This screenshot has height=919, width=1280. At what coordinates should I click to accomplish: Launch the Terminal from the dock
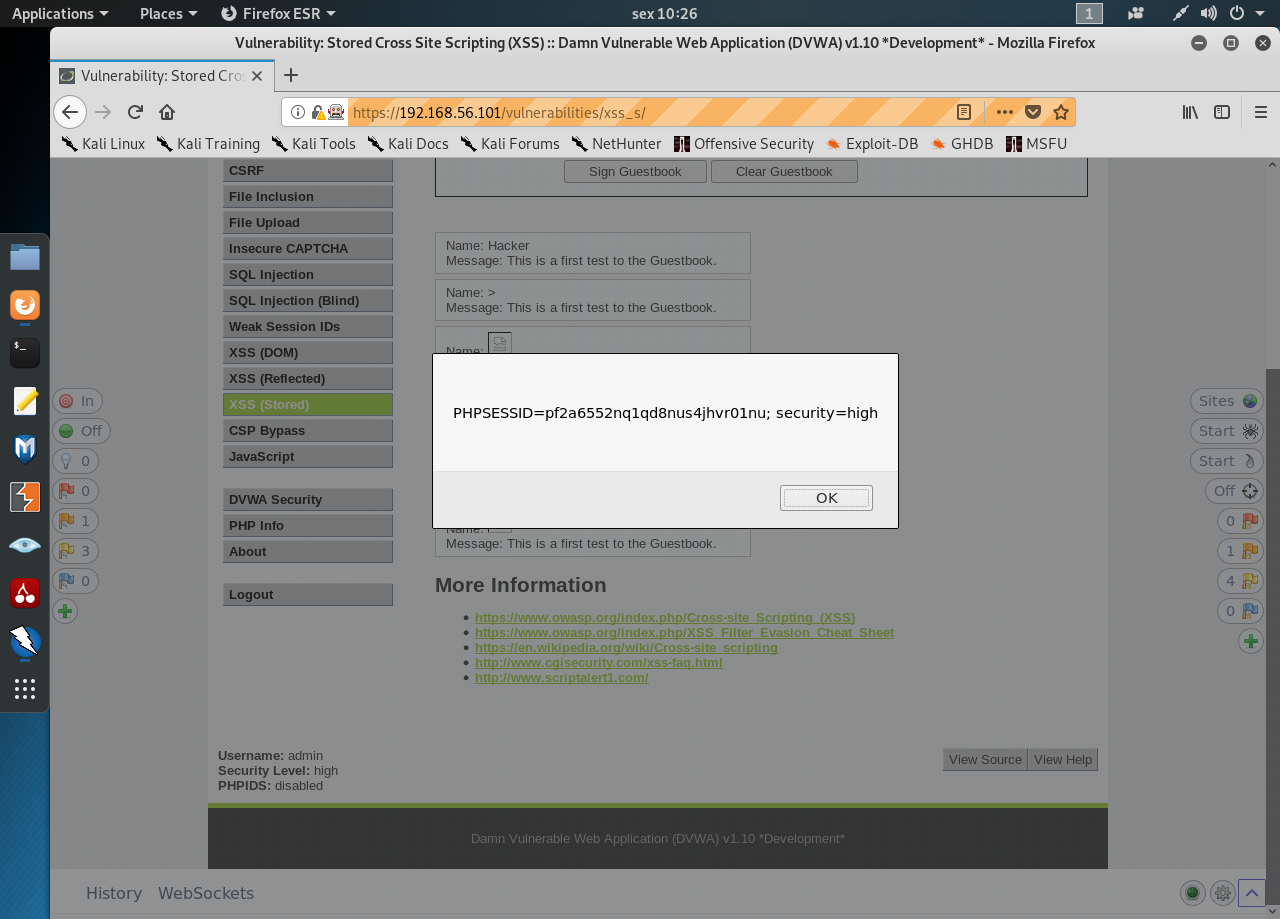coord(25,352)
